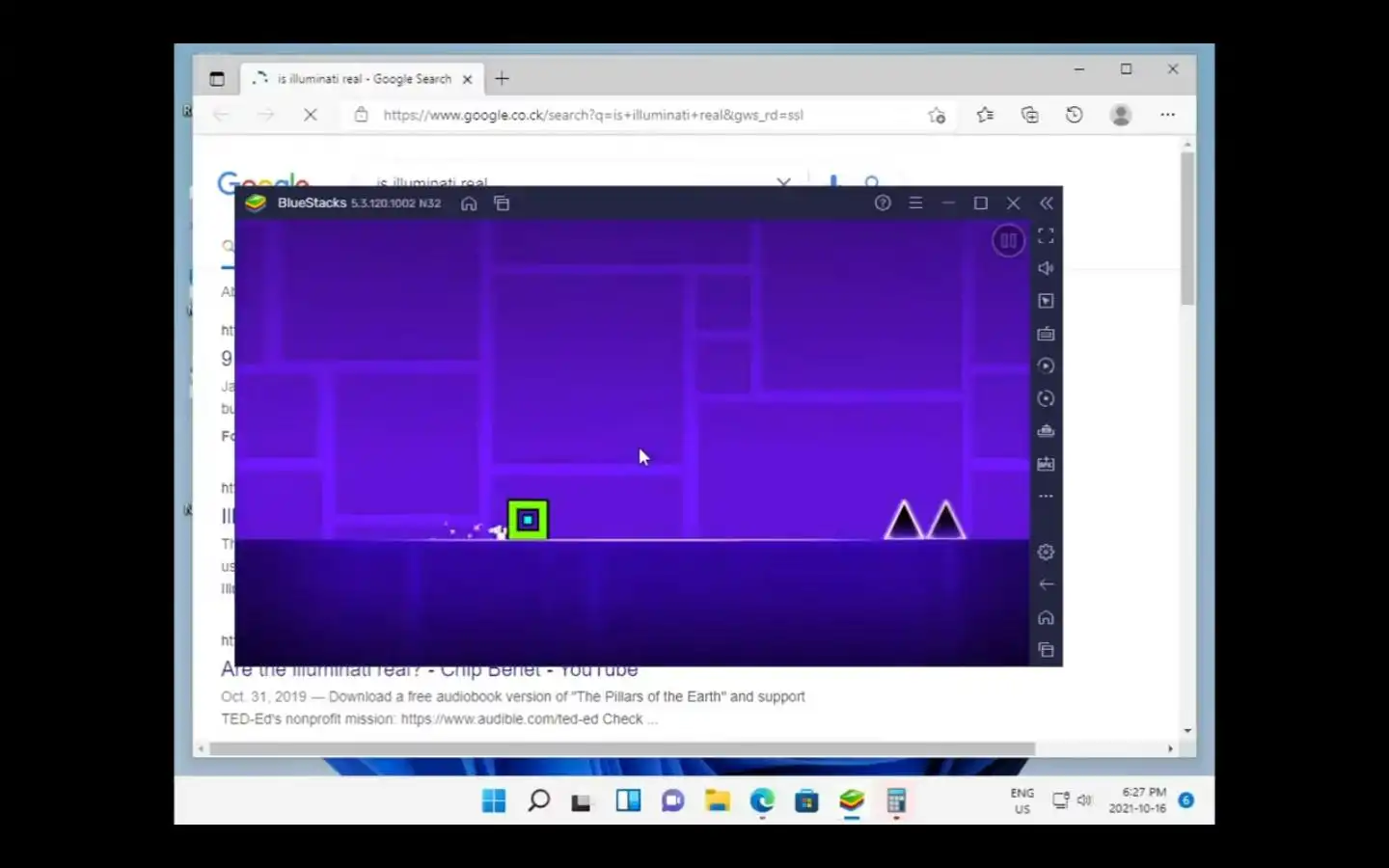
Task: Open Task View on taskbar
Action: pos(581,801)
